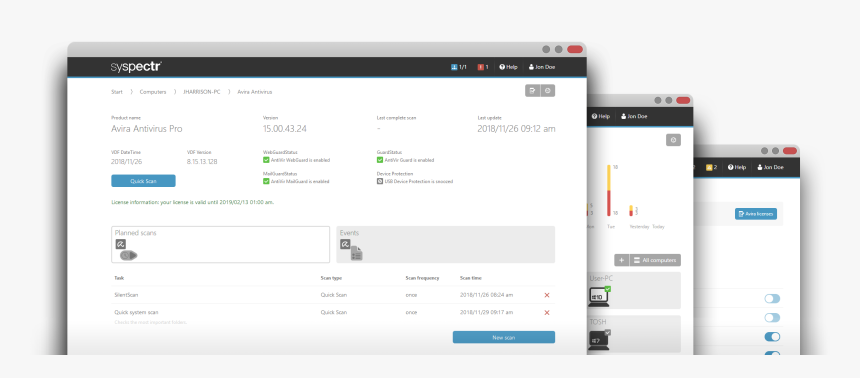Open Avira licenses in back window

756,214
